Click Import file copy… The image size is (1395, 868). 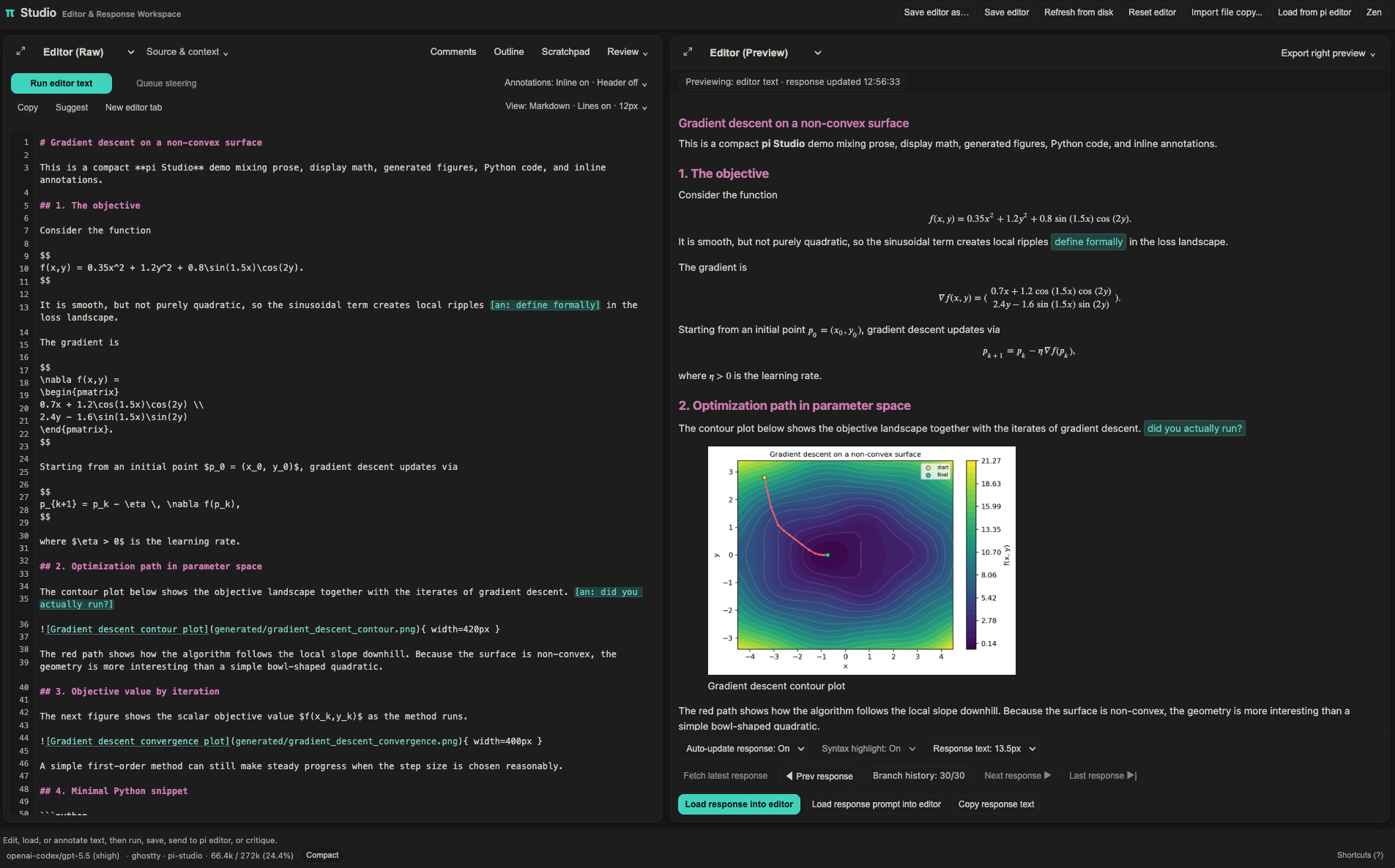(x=1227, y=12)
